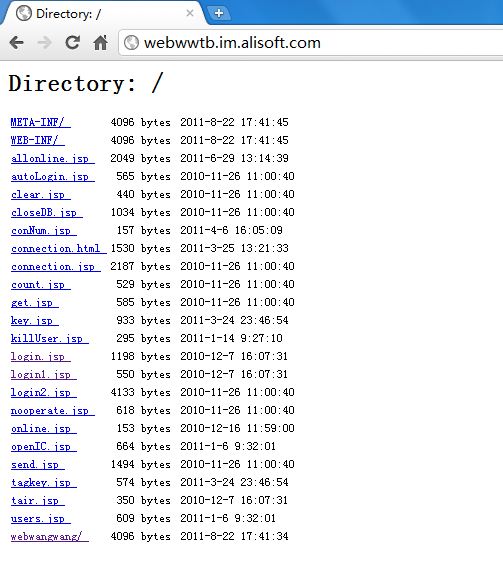Screen dimensions: 503x566
Task: Open tagkey.jsp file link
Action: click(44, 483)
